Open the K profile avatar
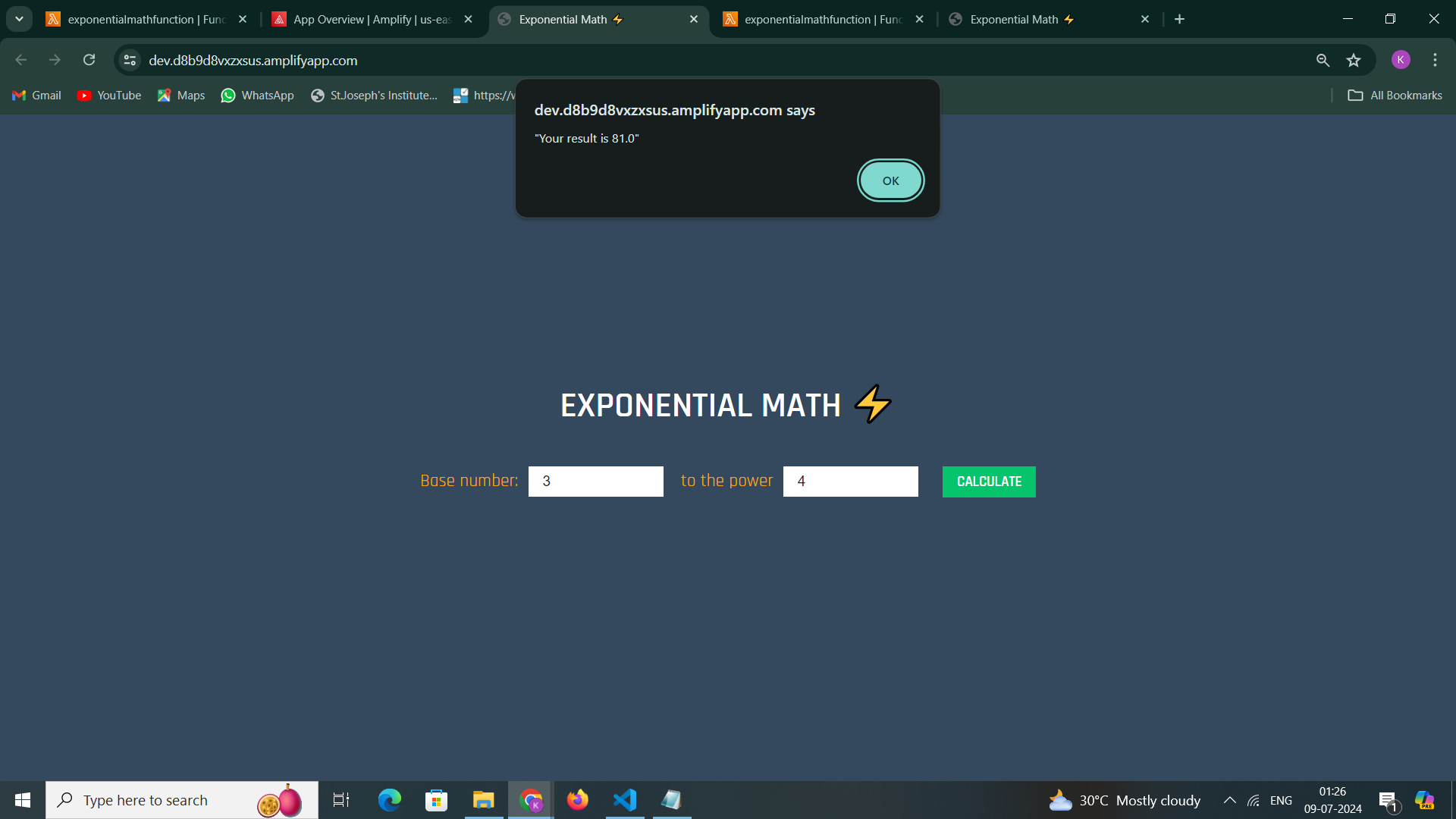The height and width of the screenshot is (819, 1456). 1401,60
